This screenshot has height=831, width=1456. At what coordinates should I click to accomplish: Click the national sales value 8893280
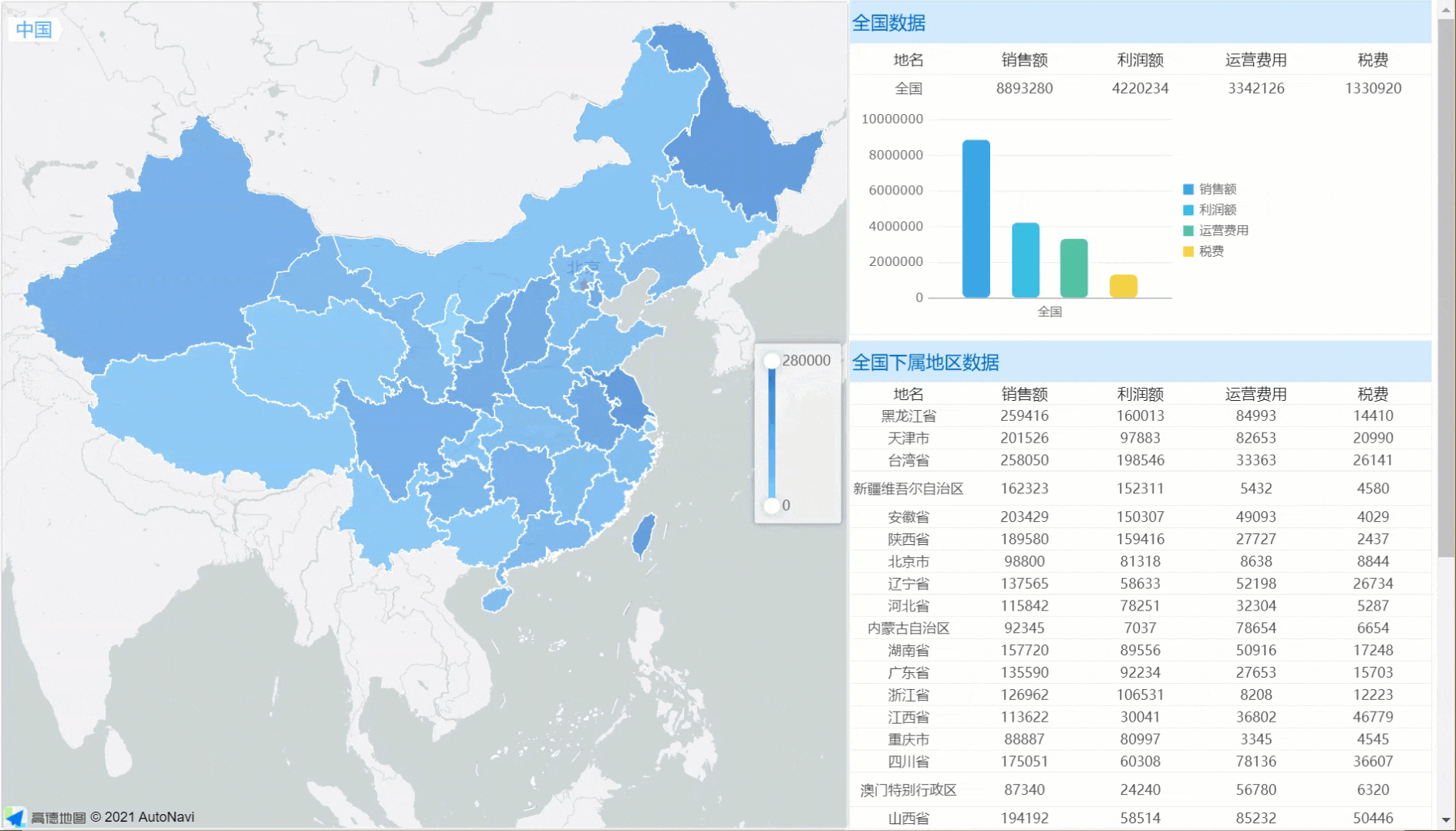tap(1024, 89)
